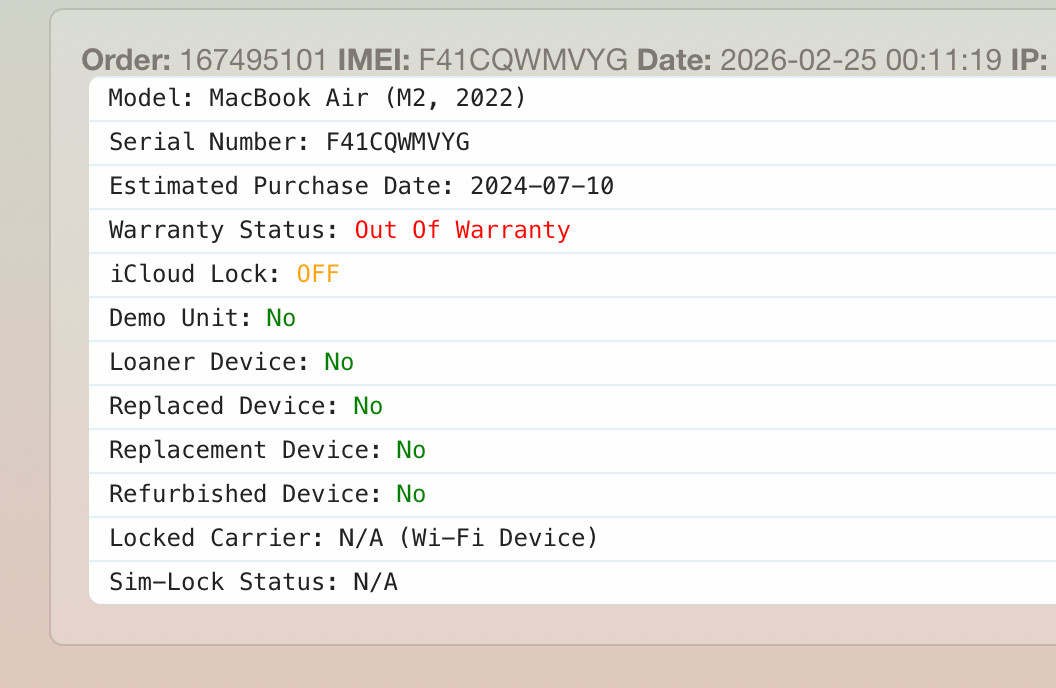1056x688 pixels.
Task: Click the Order: label in header
Action: click(x=126, y=60)
